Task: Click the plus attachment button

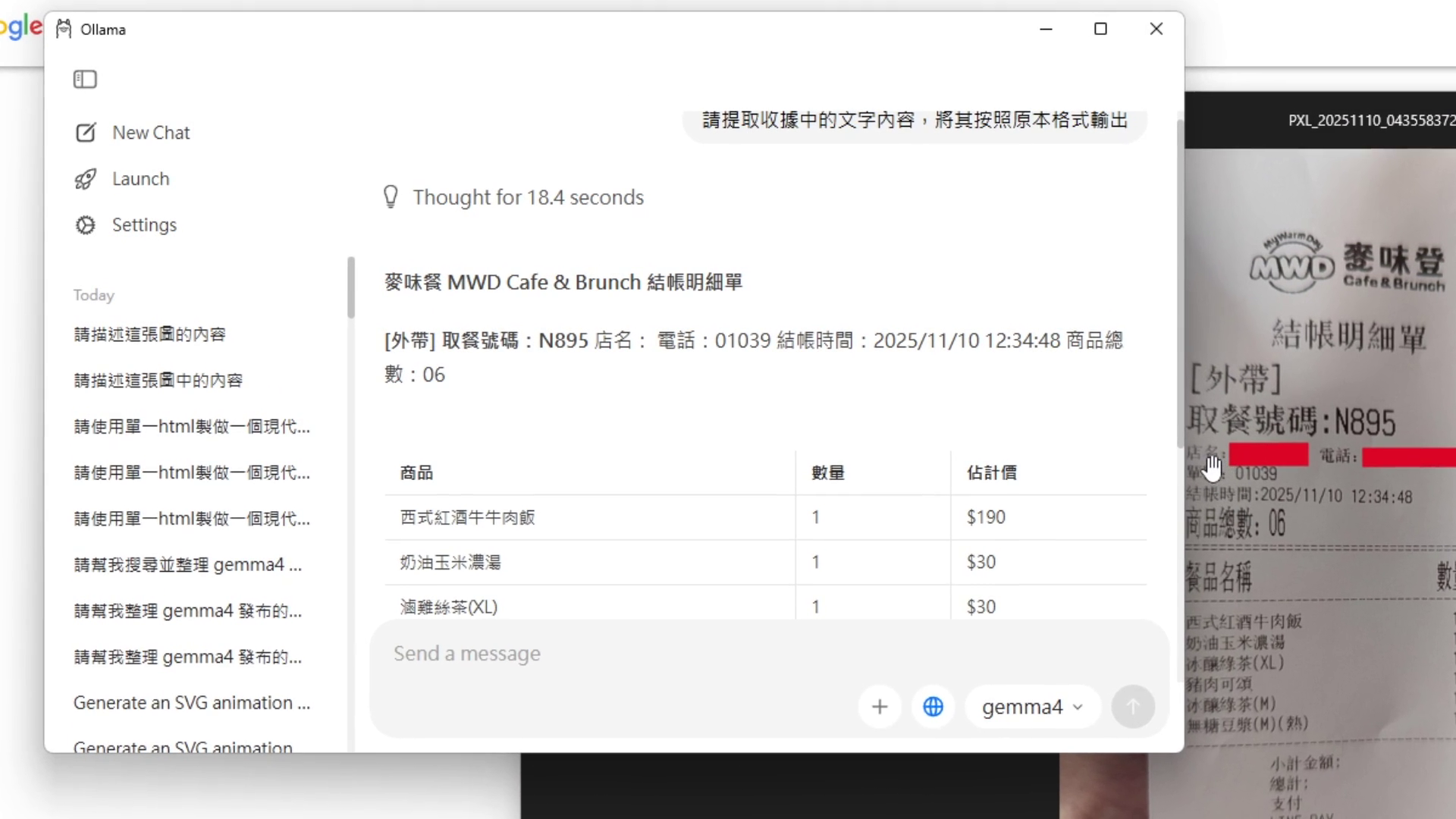Action: point(880,707)
